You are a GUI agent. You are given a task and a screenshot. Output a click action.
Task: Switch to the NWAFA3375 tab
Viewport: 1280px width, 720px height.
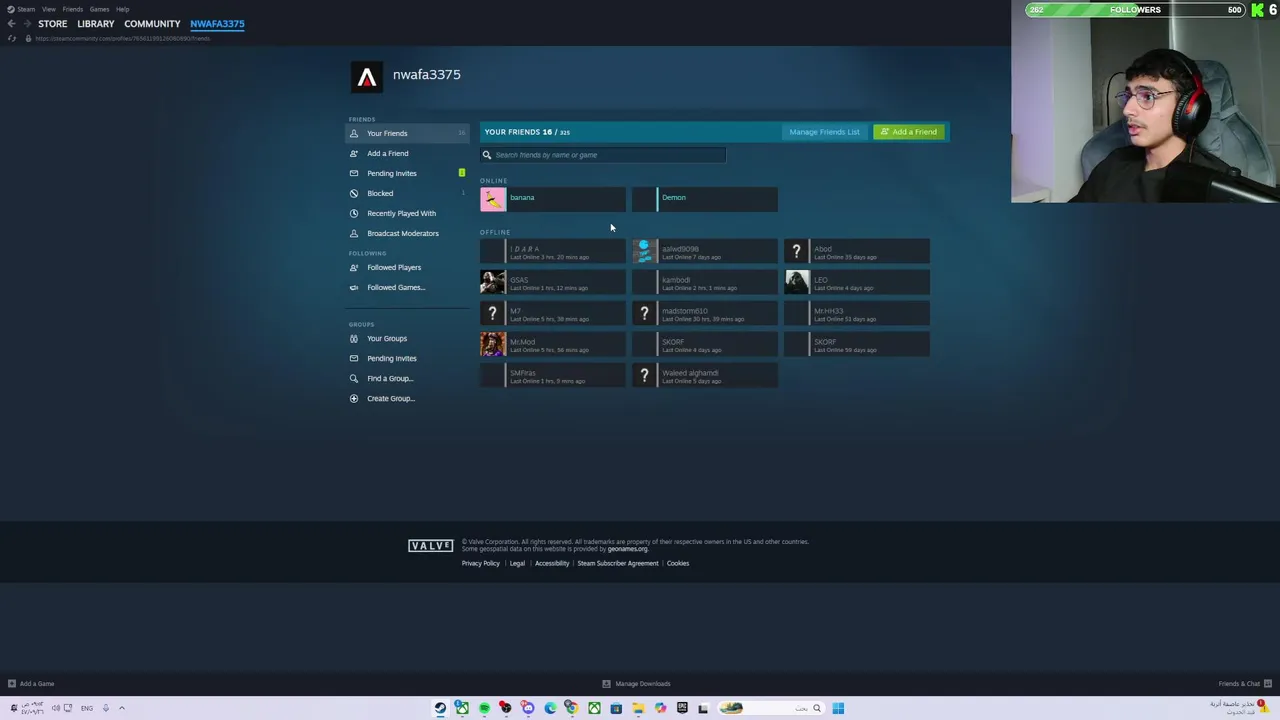coord(217,24)
